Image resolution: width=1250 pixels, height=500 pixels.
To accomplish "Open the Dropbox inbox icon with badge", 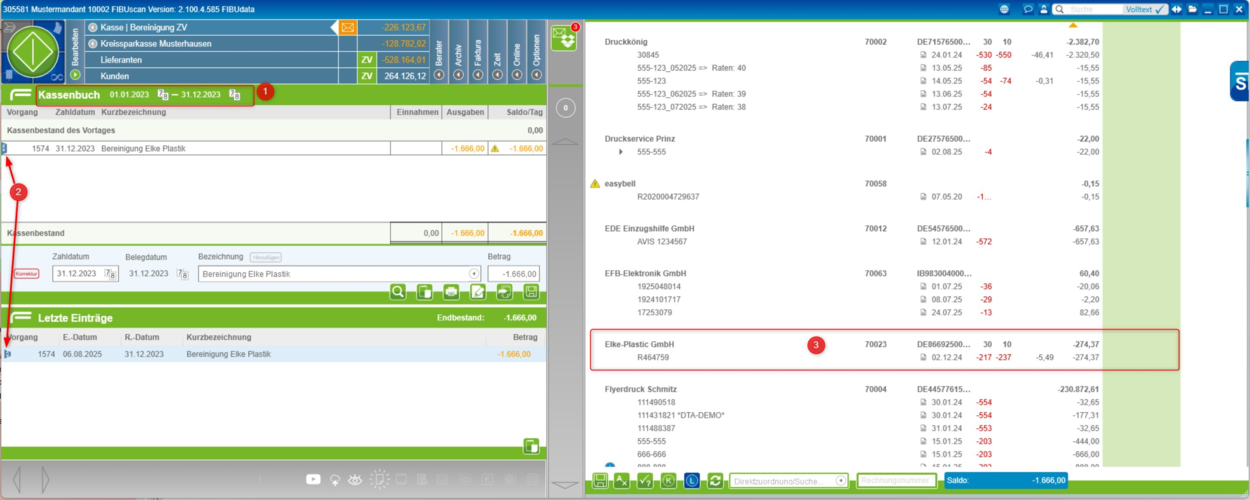I will [566, 37].
